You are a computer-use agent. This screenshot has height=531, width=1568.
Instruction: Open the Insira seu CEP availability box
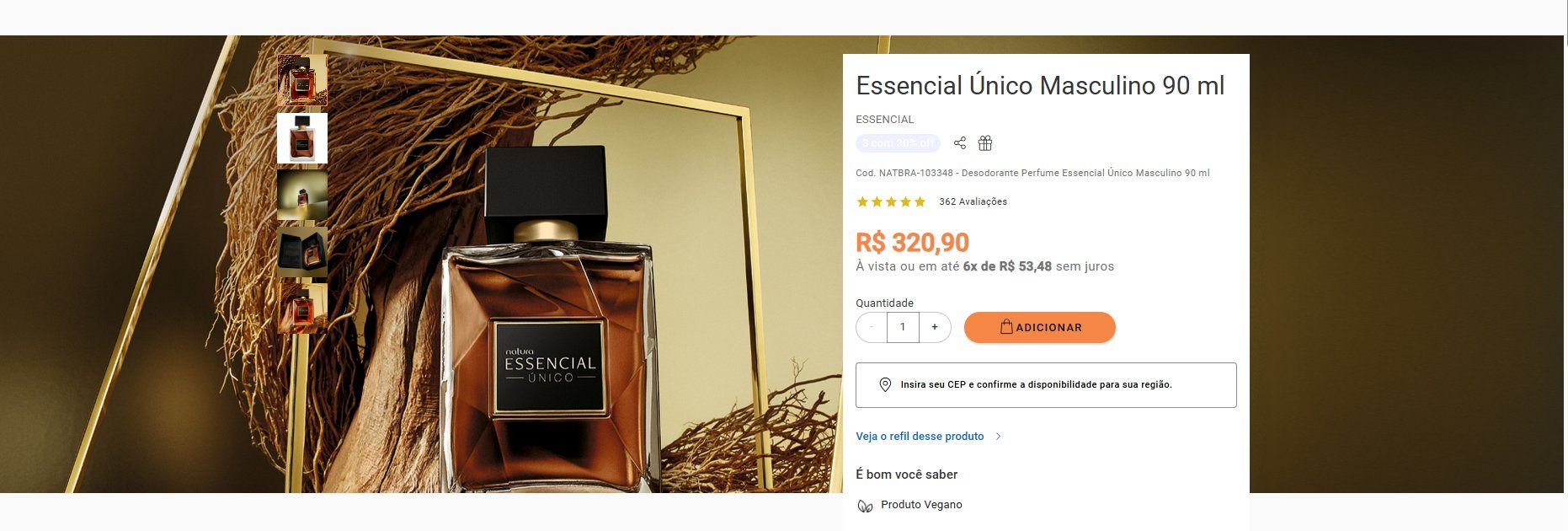[1046, 385]
